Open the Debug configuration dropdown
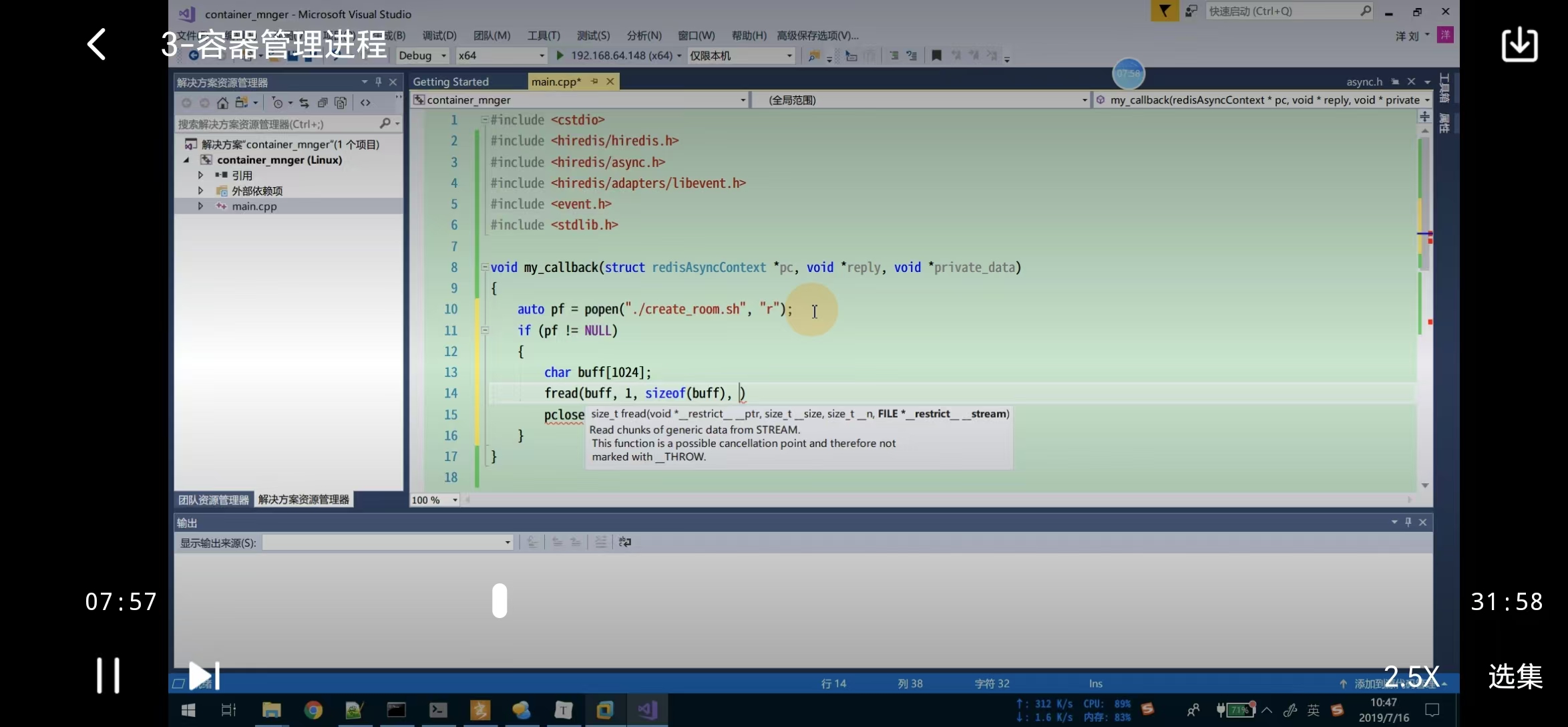This screenshot has width=1568, height=727. 423,55
